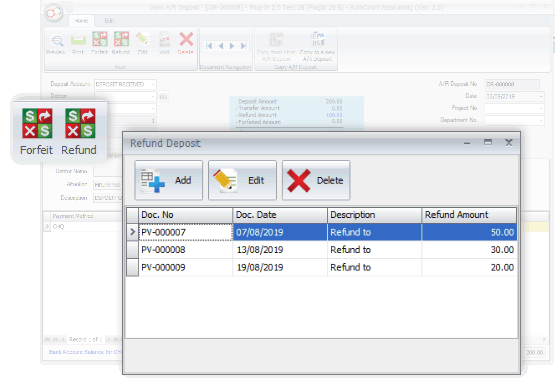Click the 07/08/2019 date cell
Screen dimensions: 555x388
280,232
